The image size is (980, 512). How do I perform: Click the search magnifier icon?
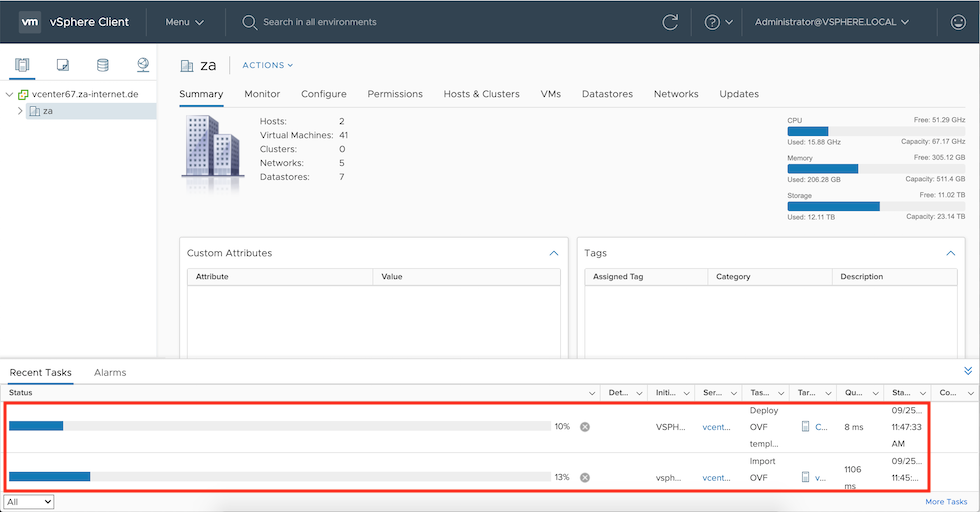tap(249, 22)
